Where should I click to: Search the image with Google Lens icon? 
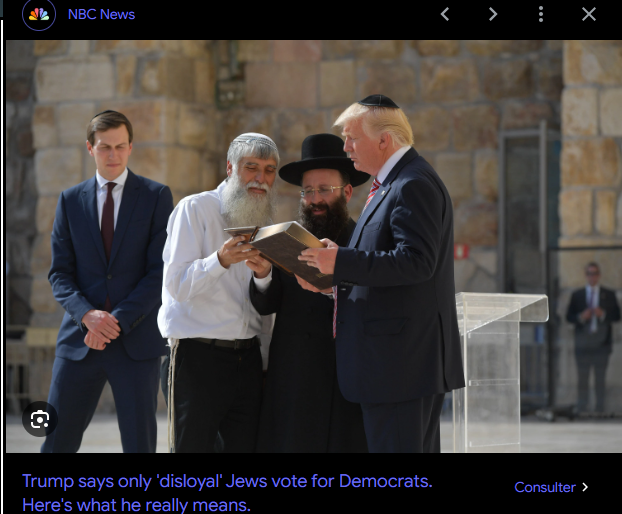(x=40, y=419)
